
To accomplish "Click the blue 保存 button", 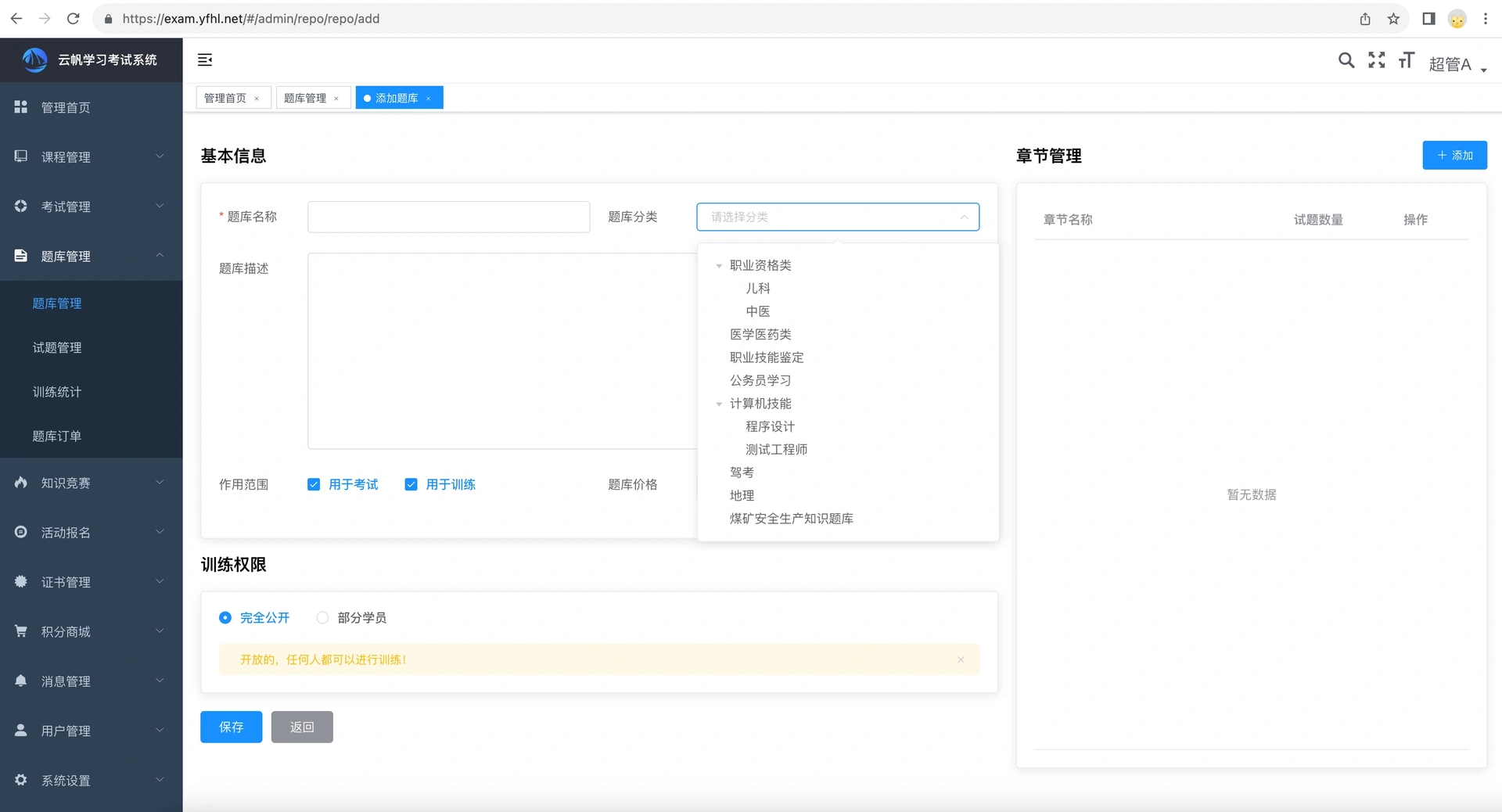I will 231,727.
